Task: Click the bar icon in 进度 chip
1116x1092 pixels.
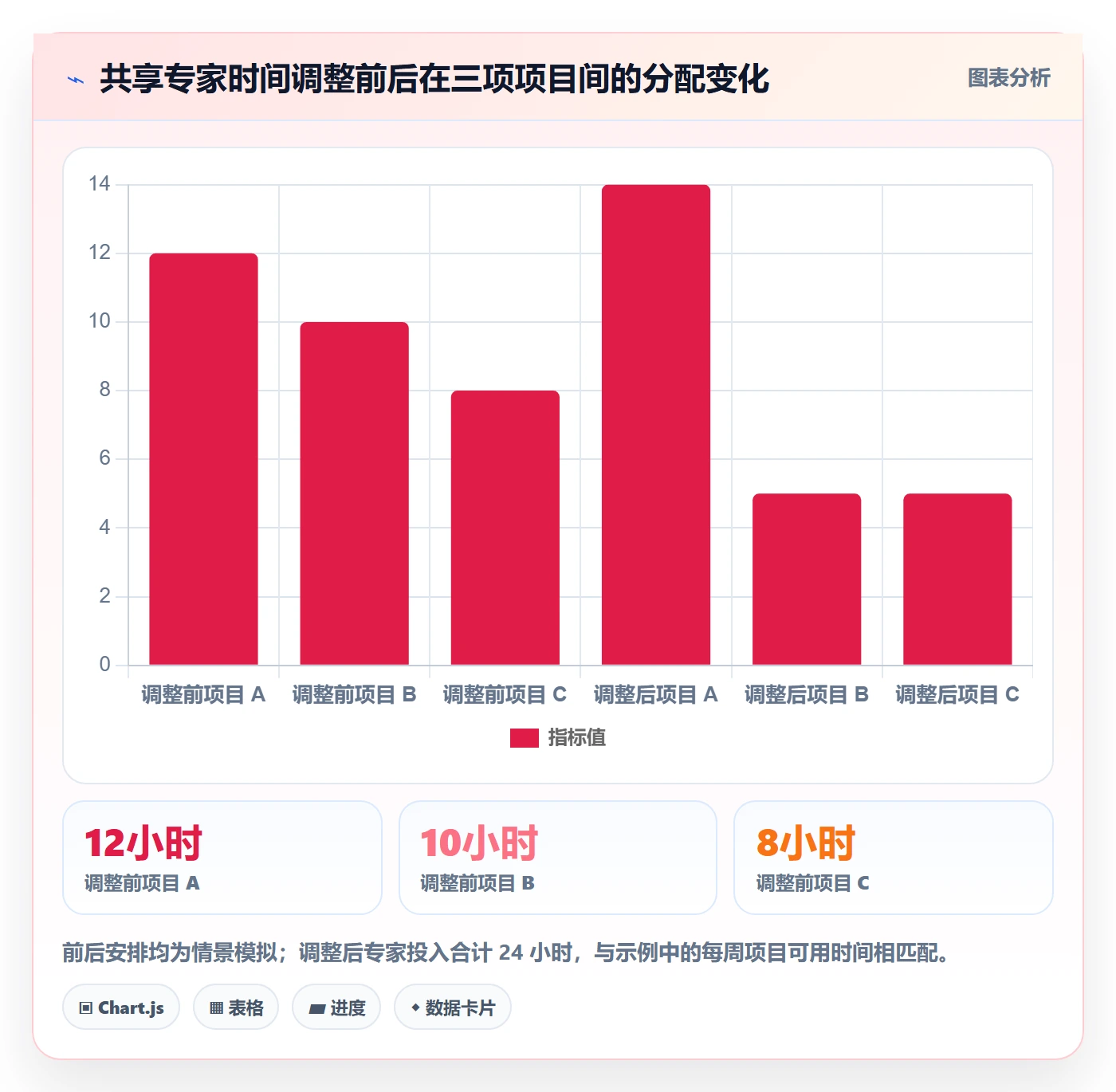Action: [x=316, y=1009]
